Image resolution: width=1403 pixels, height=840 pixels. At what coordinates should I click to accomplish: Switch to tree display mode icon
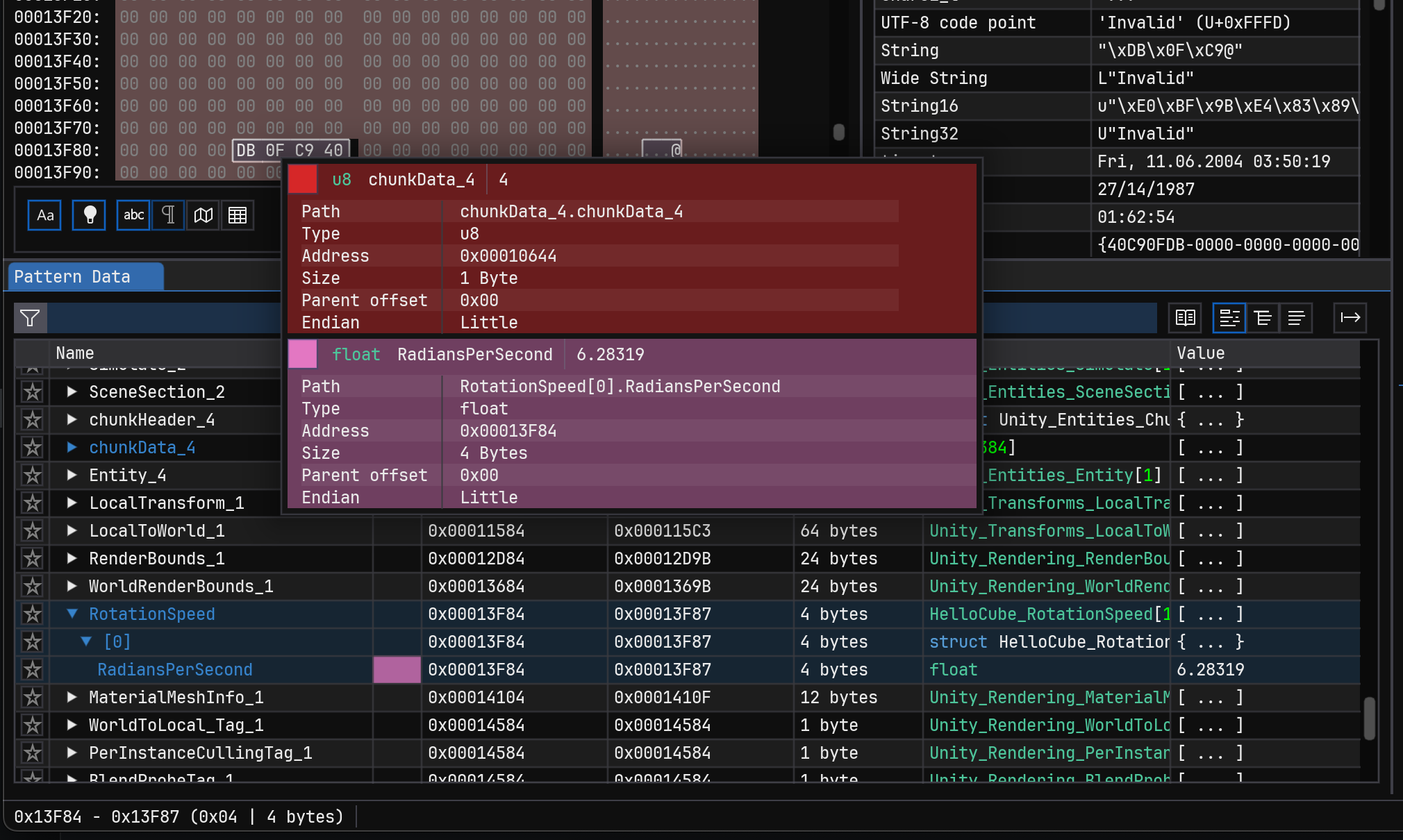tap(1263, 318)
